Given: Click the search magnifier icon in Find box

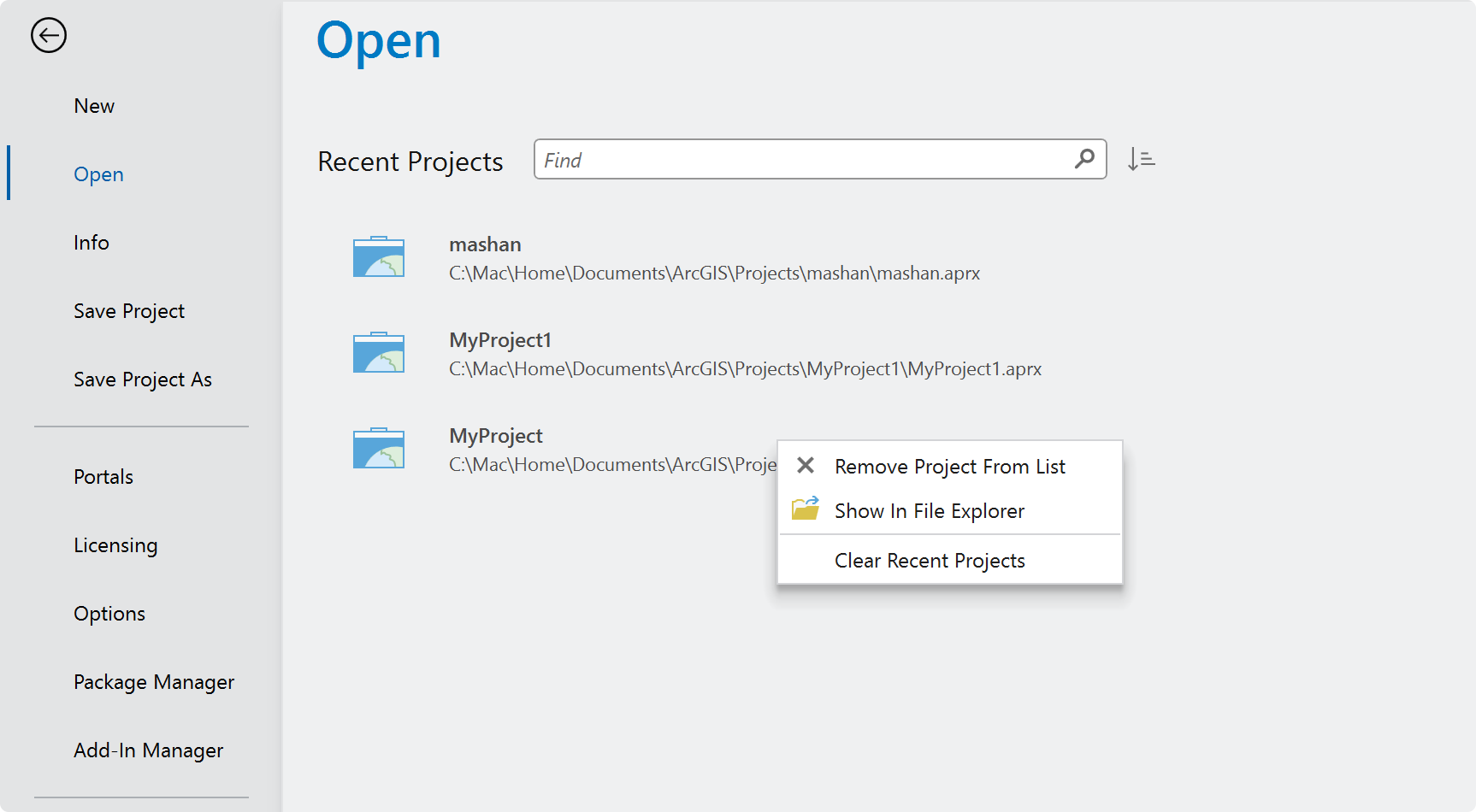Looking at the screenshot, I should click(1084, 159).
